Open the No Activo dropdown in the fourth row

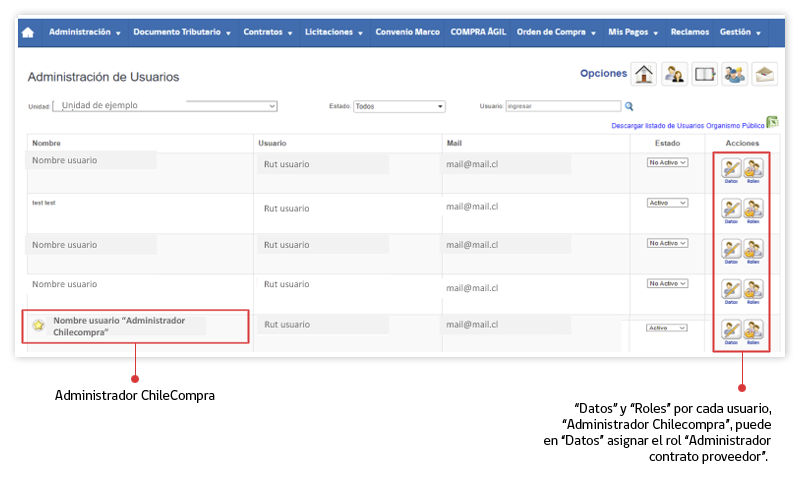pyautogui.click(x=667, y=284)
